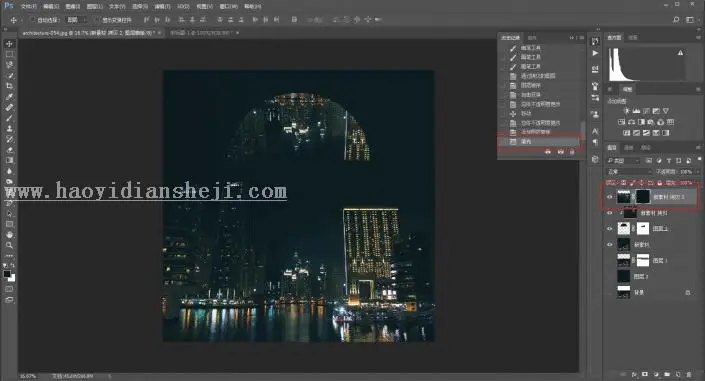Hide the 新素材 layer
705x381 pixels.
pos(610,245)
